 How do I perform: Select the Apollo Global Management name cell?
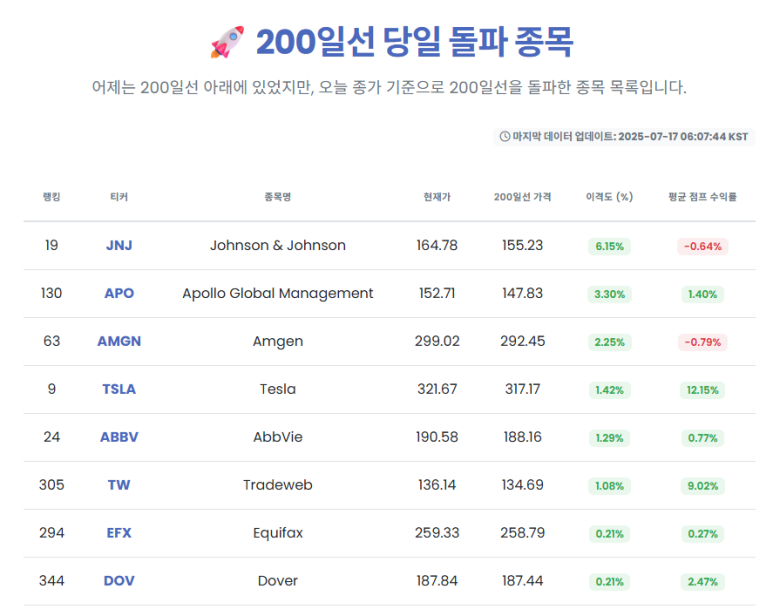278,293
